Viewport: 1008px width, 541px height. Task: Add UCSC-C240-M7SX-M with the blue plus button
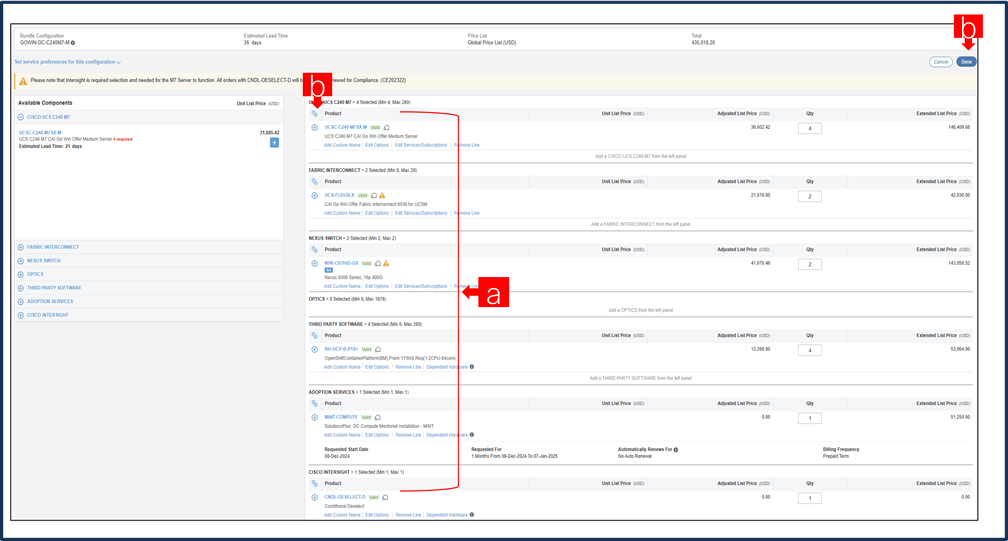coord(274,143)
